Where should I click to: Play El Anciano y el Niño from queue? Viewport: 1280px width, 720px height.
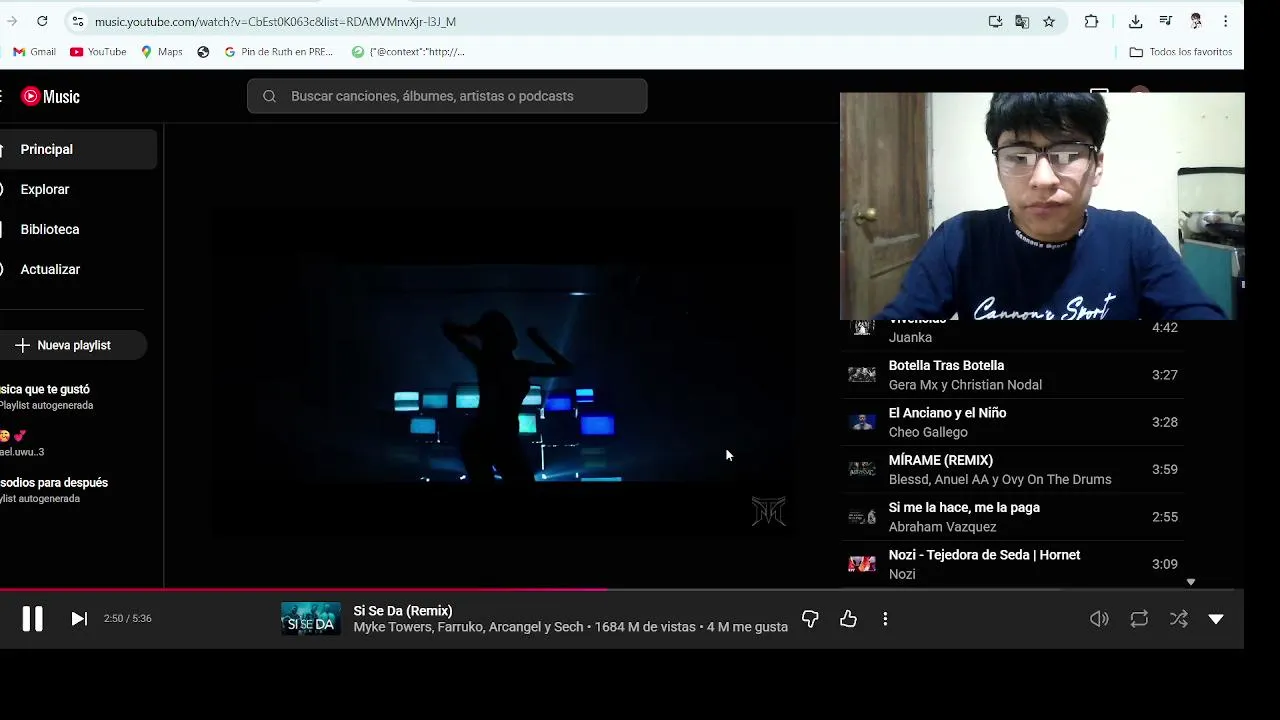tap(1015, 422)
